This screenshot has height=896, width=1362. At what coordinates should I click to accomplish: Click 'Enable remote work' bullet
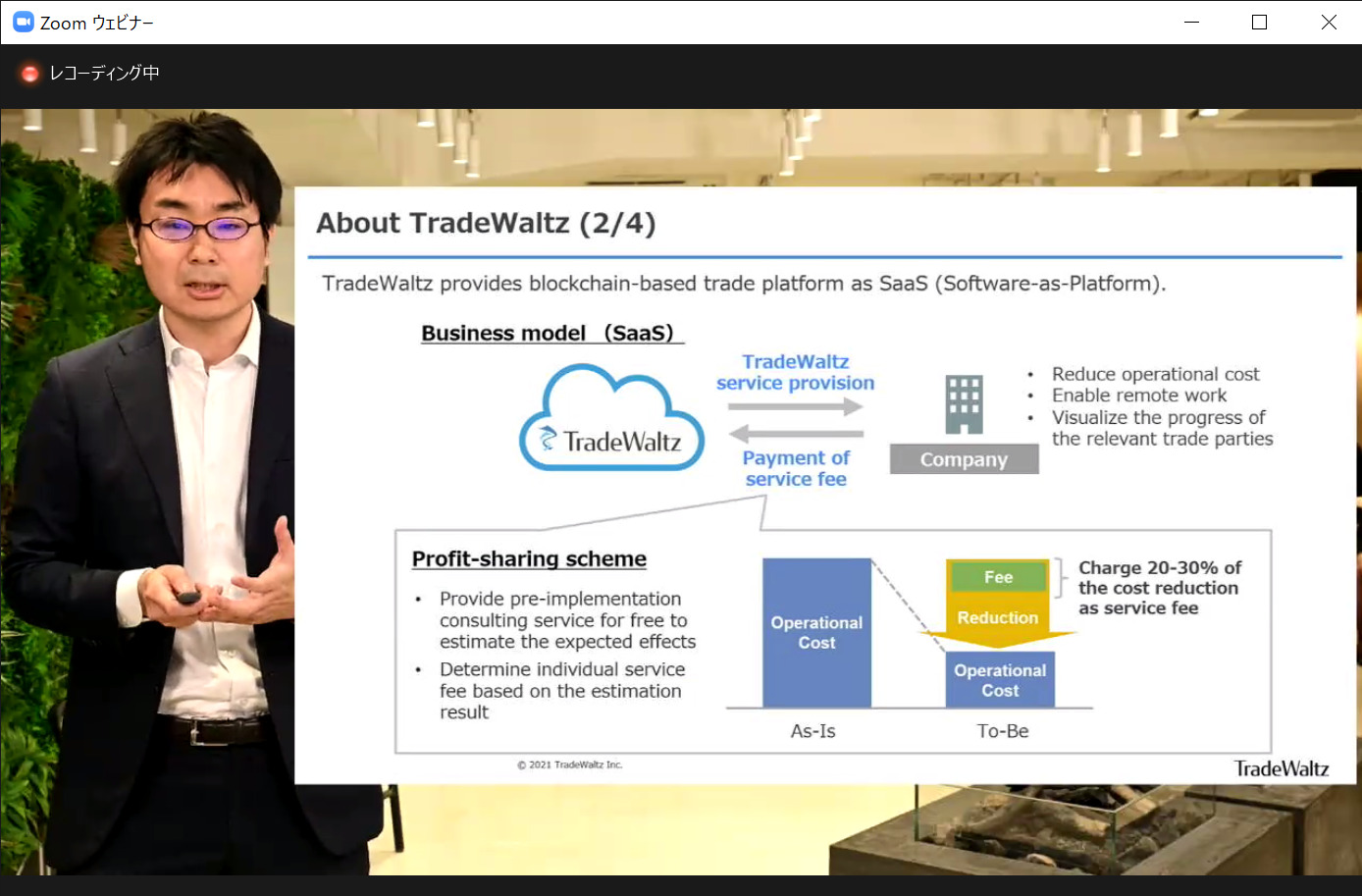point(1139,395)
